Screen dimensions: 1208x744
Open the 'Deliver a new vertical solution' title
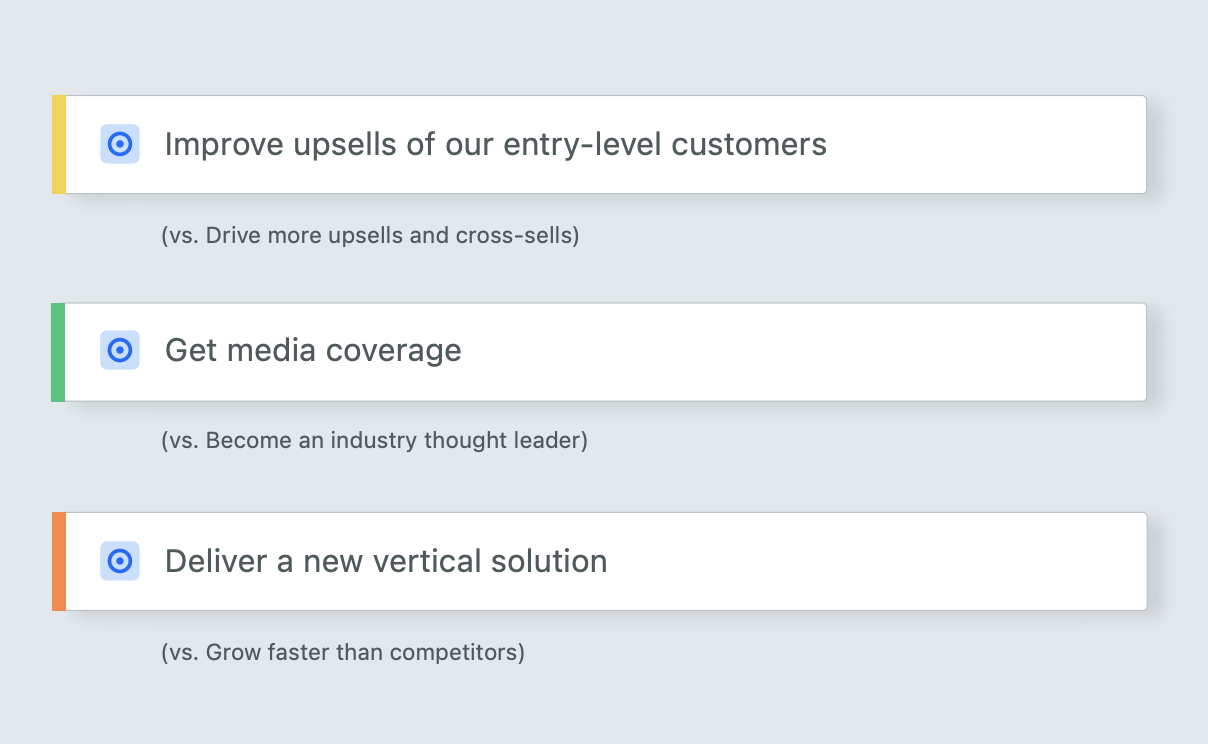pos(386,561)
